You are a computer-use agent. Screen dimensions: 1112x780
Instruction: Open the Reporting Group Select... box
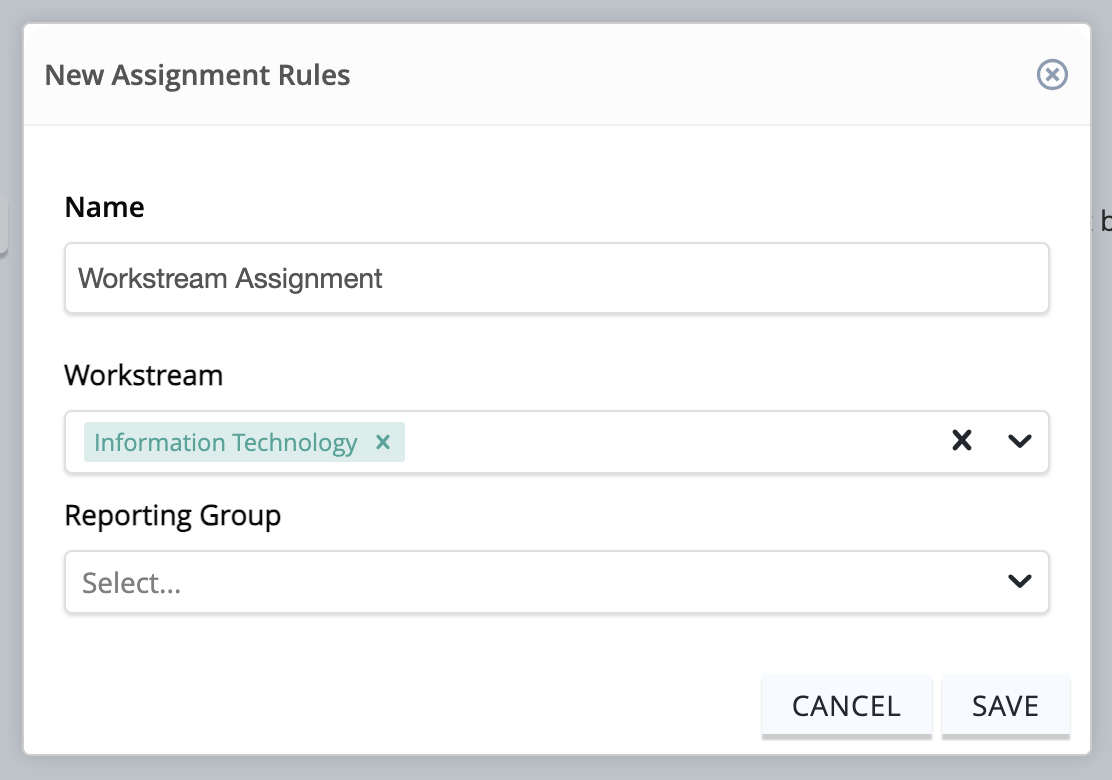click(556, 581)
